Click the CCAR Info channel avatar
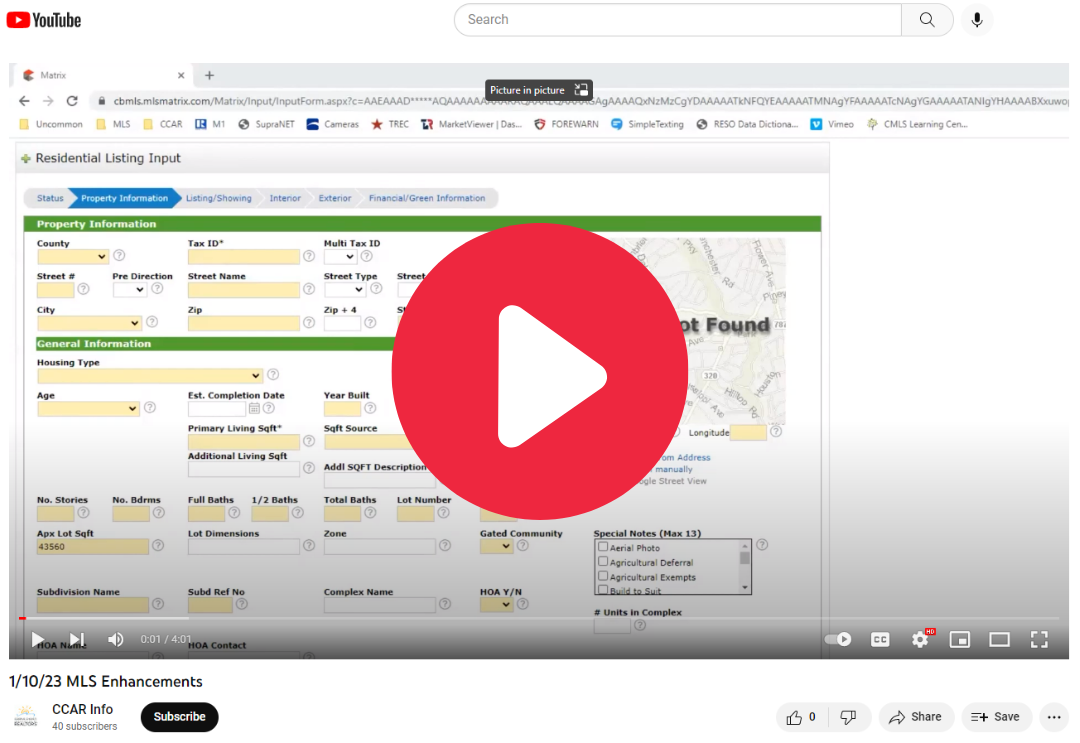1080x743 pixels. tap(26, 717)
